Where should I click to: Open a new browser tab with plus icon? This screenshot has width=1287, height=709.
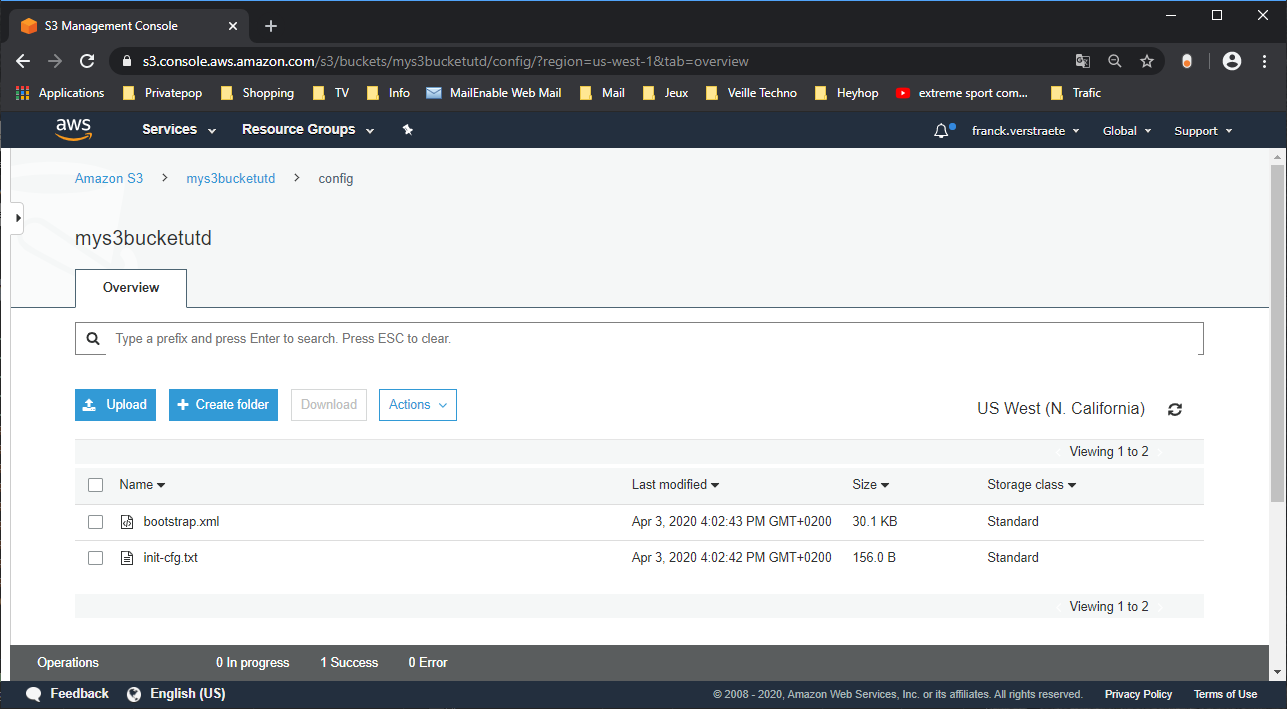[271, 26]
